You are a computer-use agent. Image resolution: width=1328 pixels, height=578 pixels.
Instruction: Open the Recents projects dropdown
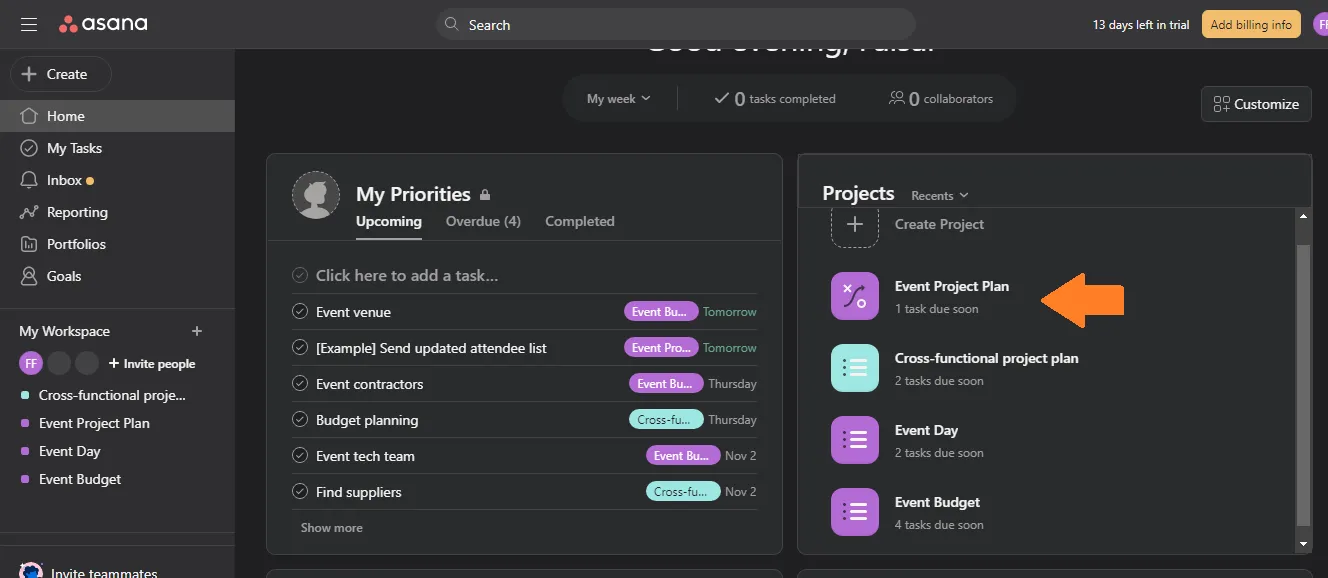point(940,195)
